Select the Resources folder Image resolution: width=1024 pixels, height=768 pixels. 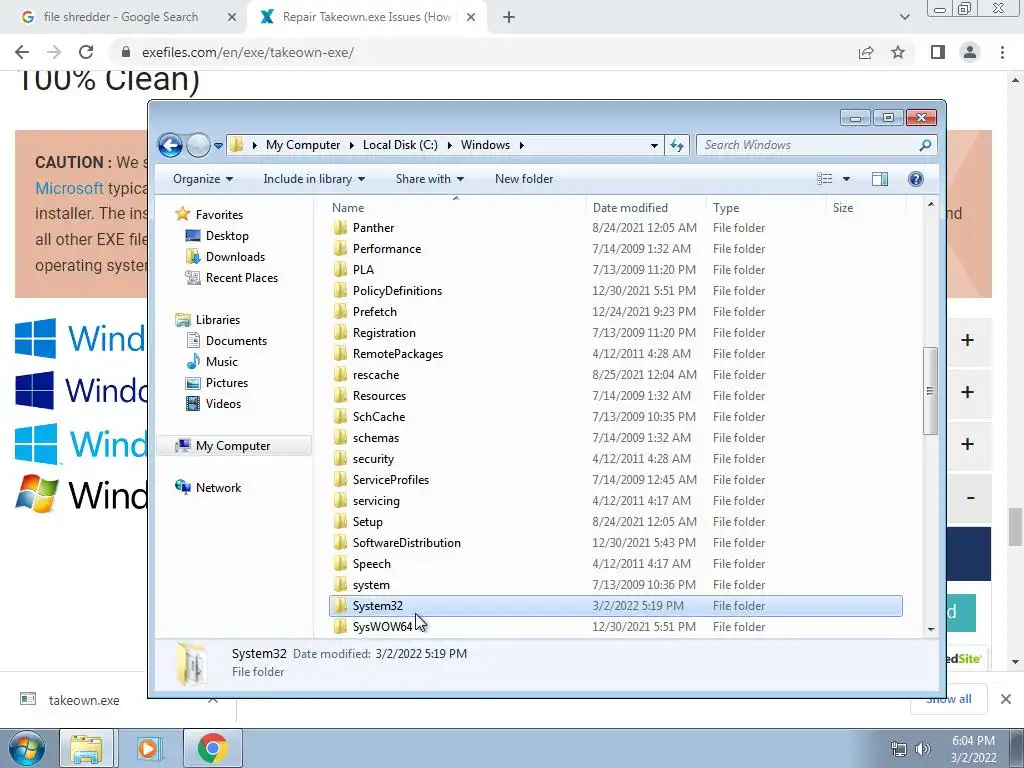[379, 396]
